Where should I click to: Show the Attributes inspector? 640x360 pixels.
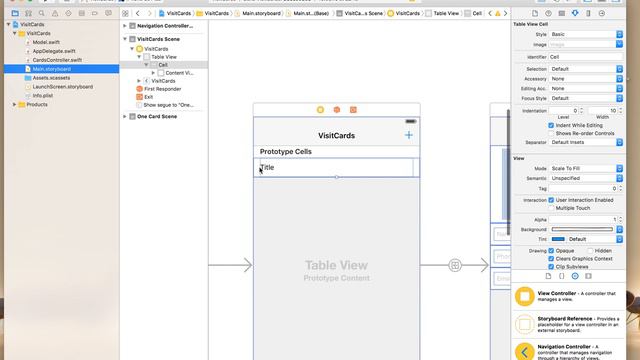pos(575,13)
